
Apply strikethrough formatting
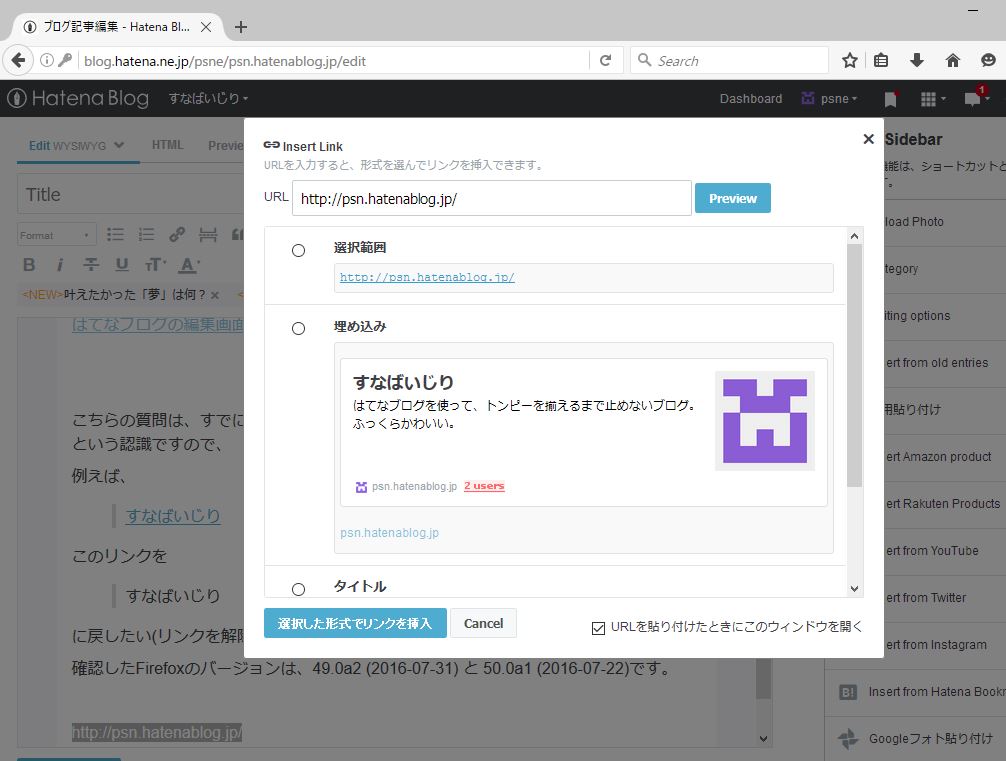pyautogui.click(x=91, y=264)
